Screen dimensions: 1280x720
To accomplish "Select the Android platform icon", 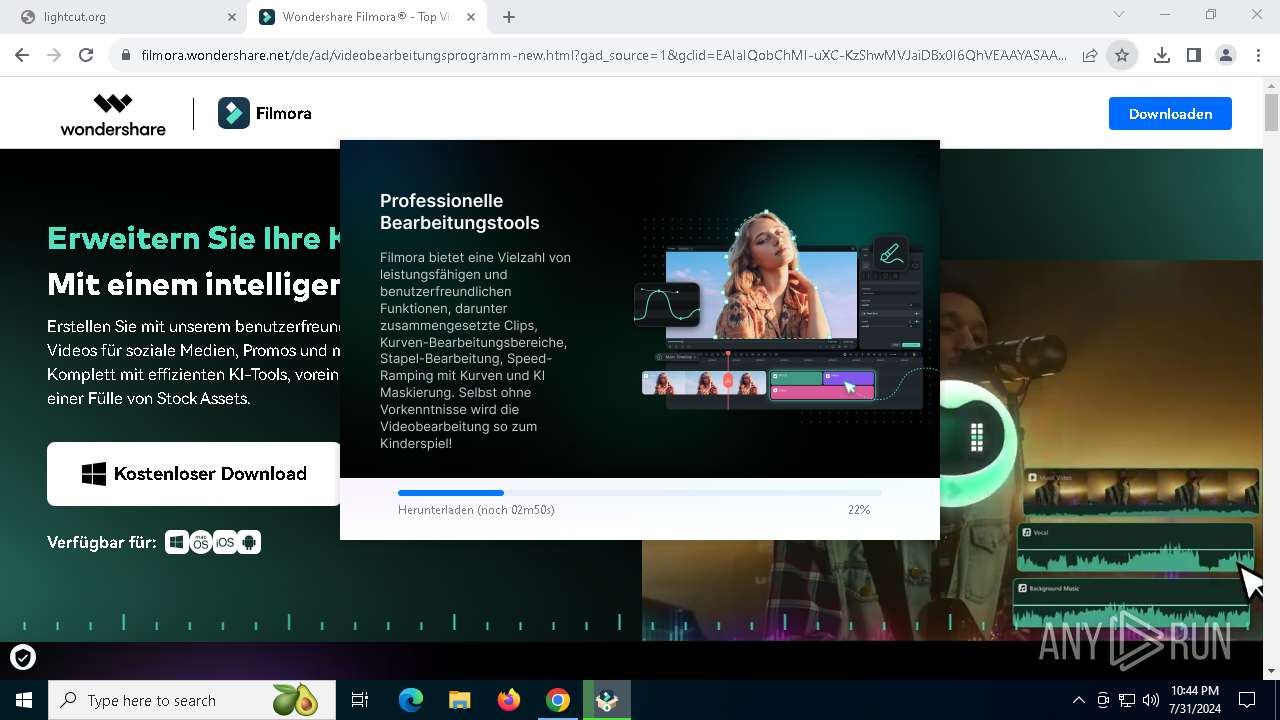I will click(249, 543).
